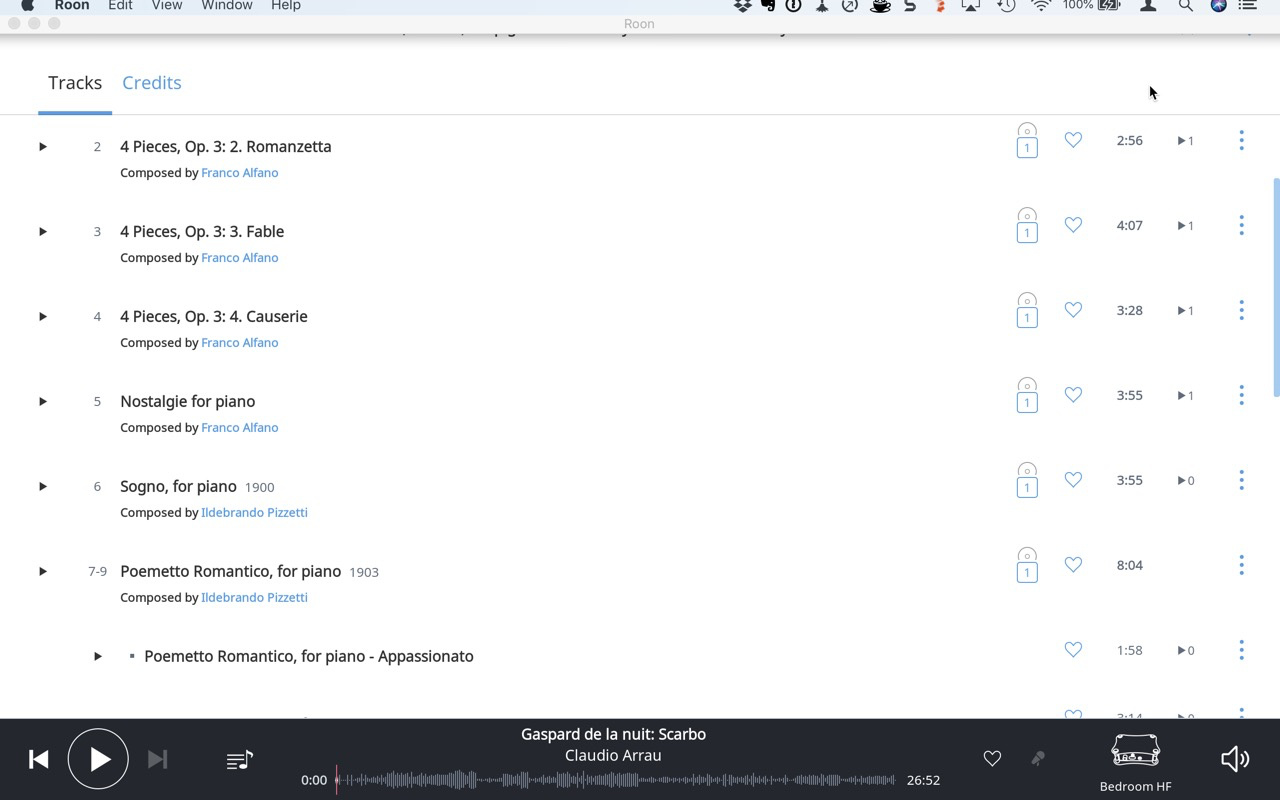1280x800 pixels.
Task: Click the vertical scrollbar thumb
Action: click(x=1276, y=288)
